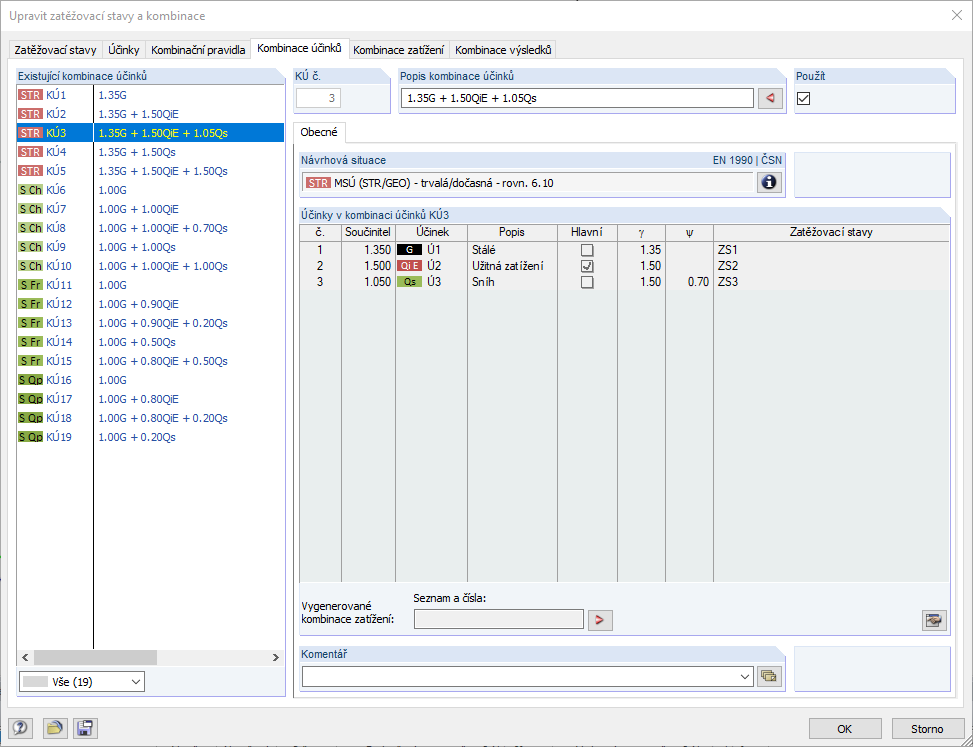Screen dimensions: 973x747
Task: Click the ZS2 load case cell
Action: (831, 266)
